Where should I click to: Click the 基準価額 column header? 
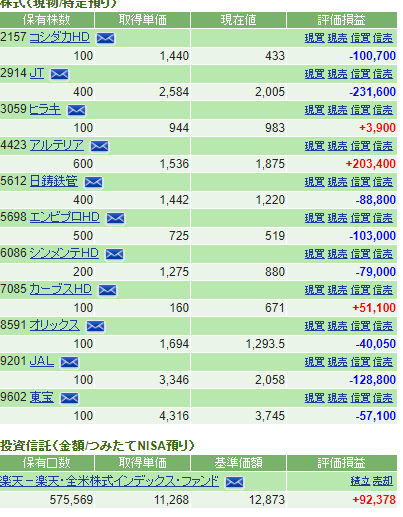238,463
